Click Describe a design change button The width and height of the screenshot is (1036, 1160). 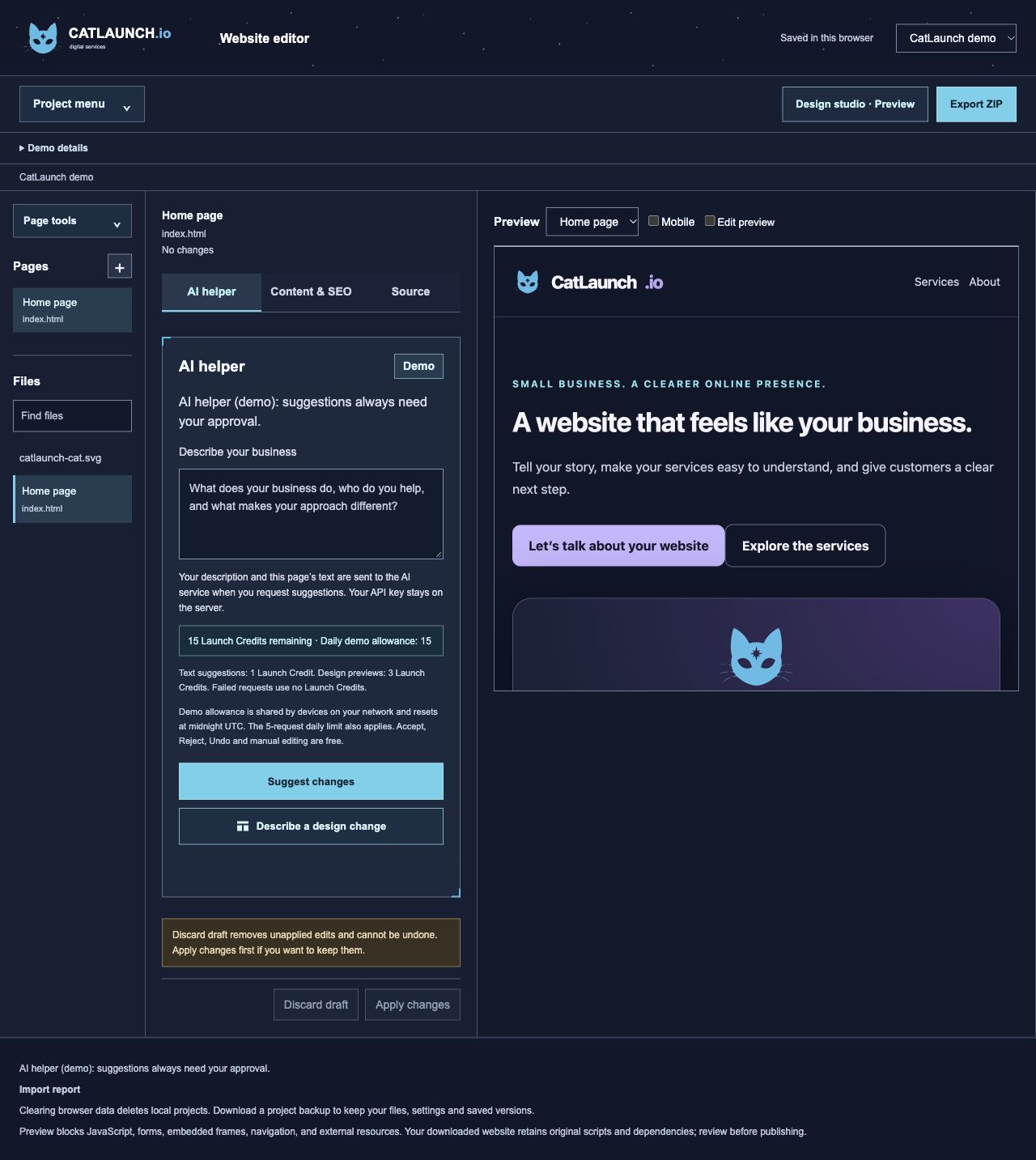311,826
